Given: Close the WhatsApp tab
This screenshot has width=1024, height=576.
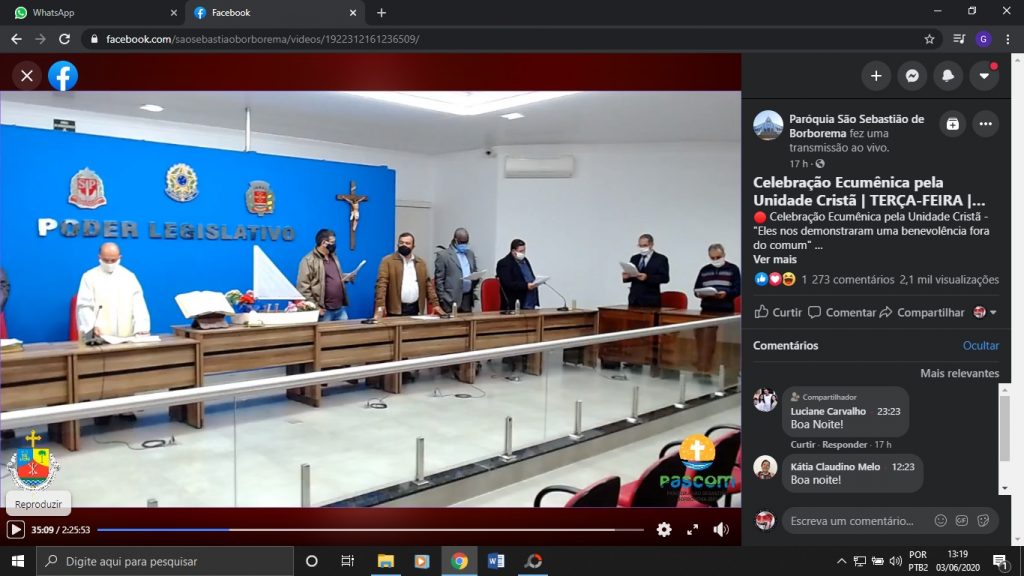Looking at the screenshot, I should coord(174,12).
